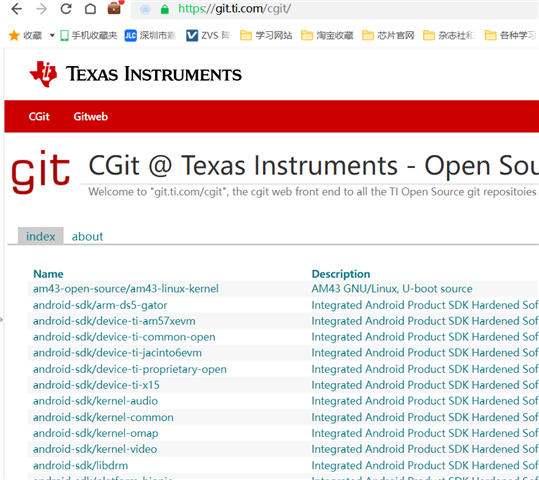Open am43-open-source/am43-linux-kernel repository
This screenshot has width=539, height=480.
point(126,288)
